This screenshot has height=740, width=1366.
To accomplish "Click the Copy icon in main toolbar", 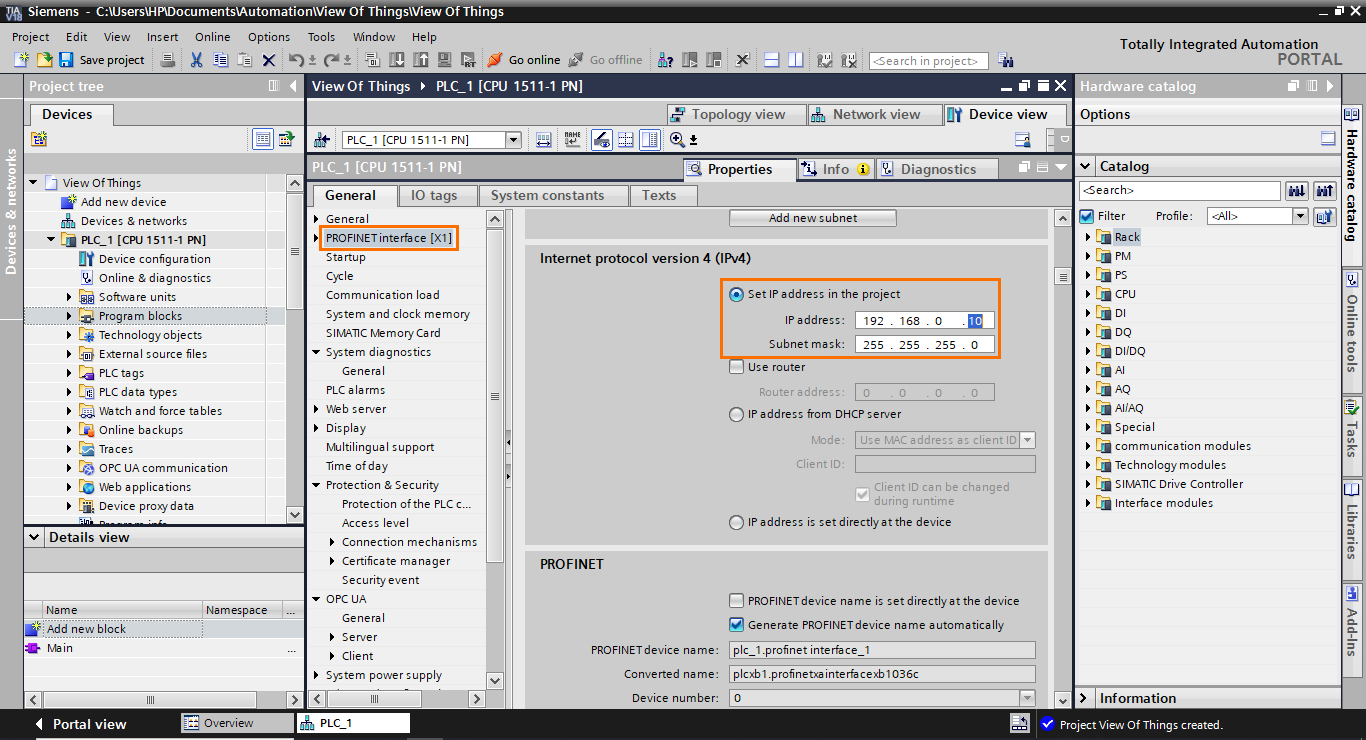I will 220,60.
